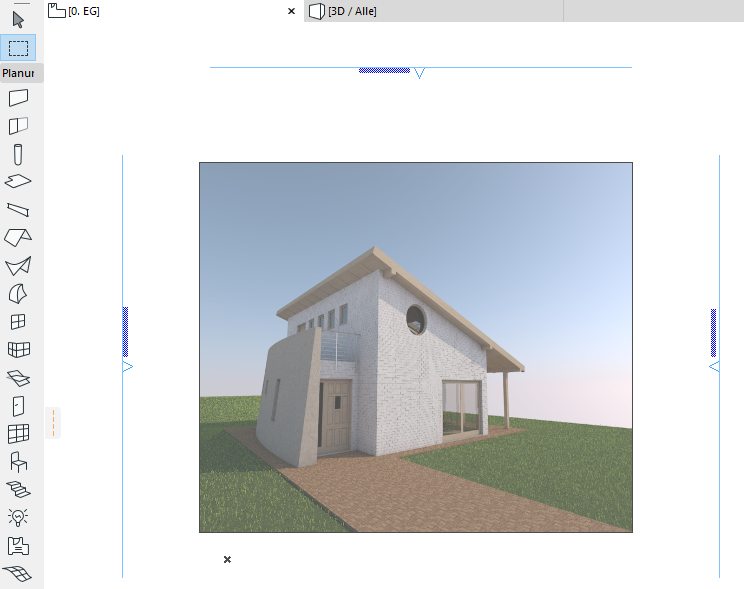This screenshot has height=589, width=744.
Task: Select the Curtain Wall tool
Action: 19,434
